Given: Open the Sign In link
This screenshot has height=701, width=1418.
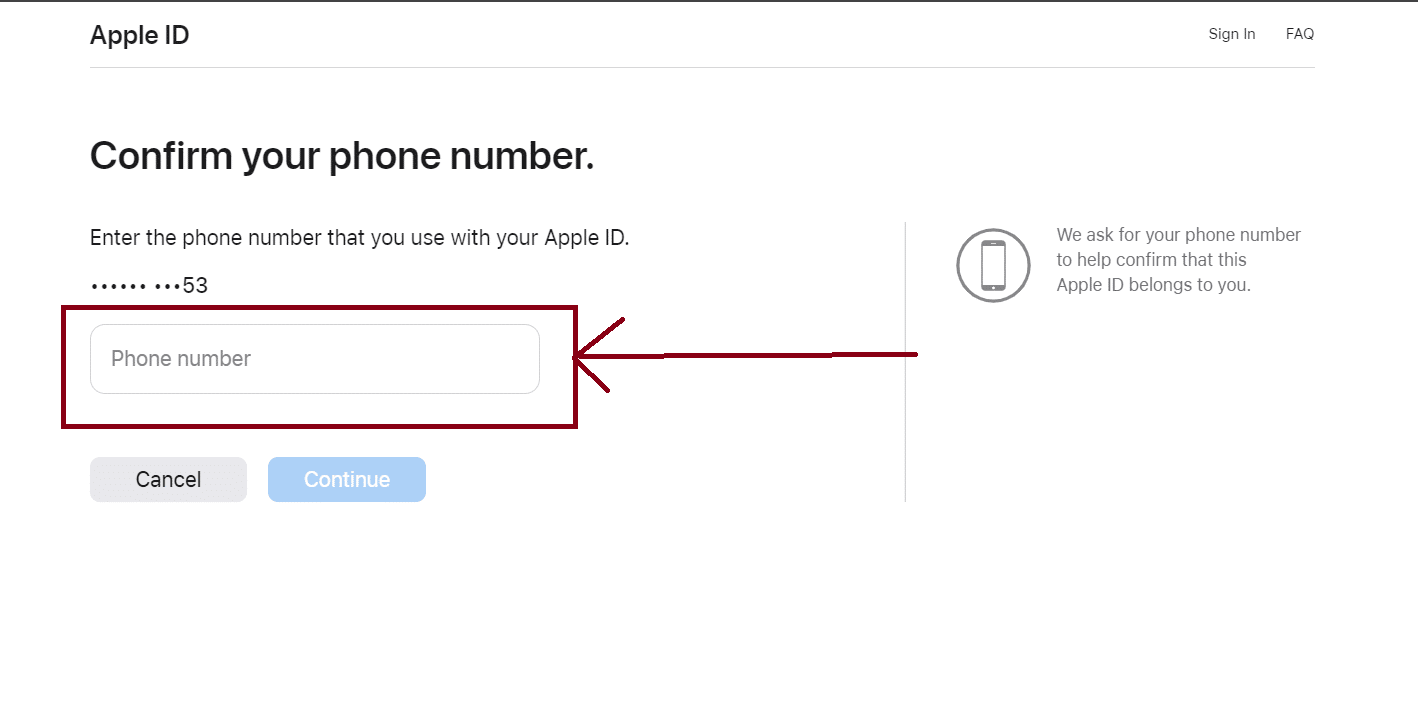Looking at the screenshot, I should point(1231,34).
